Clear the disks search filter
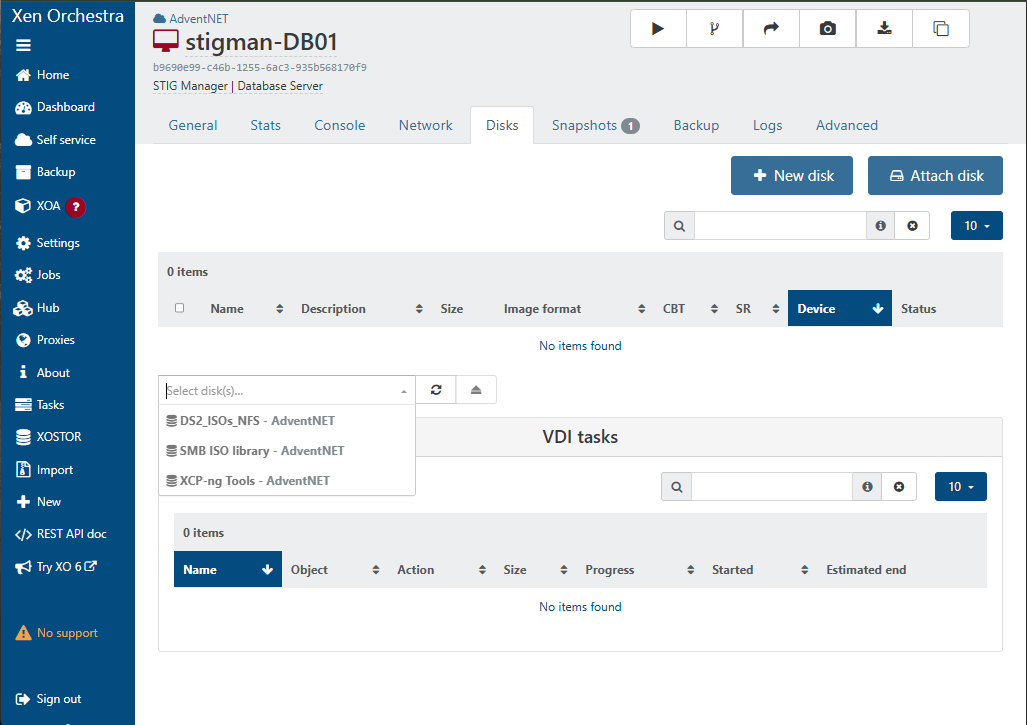 tap(912, 226)
